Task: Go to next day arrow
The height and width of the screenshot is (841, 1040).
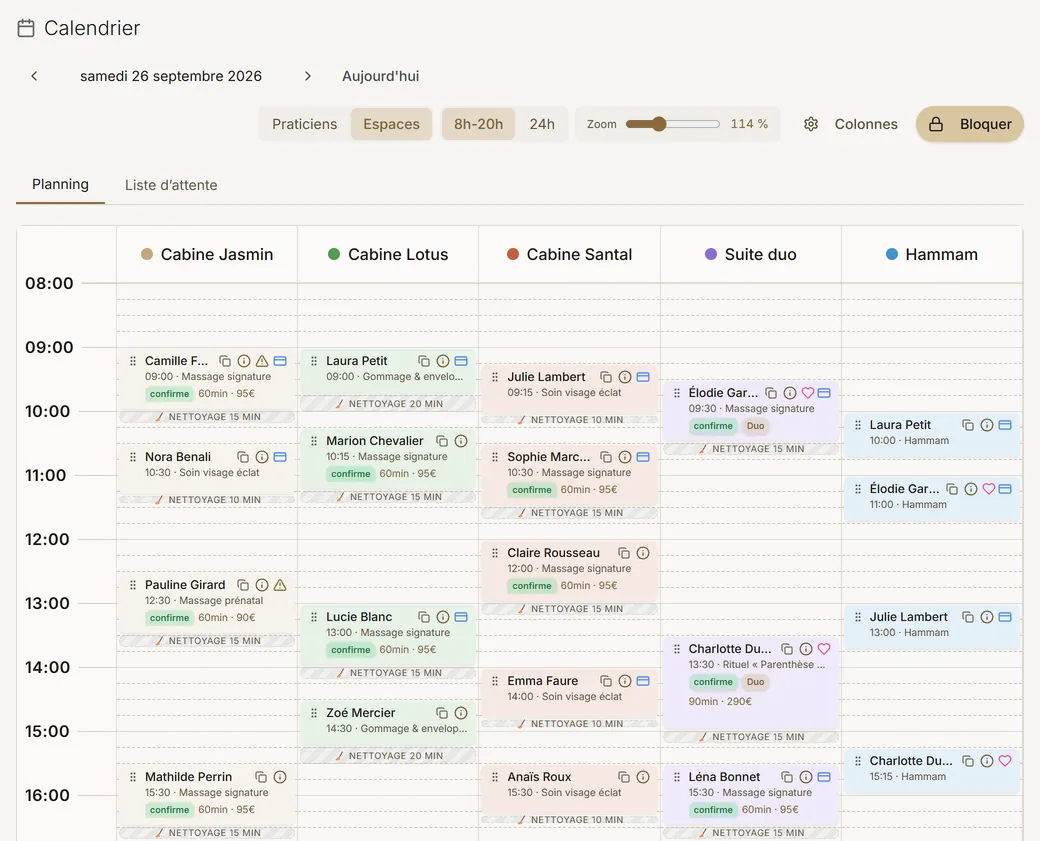Action: pyautogui.click(x=308, y=76)
